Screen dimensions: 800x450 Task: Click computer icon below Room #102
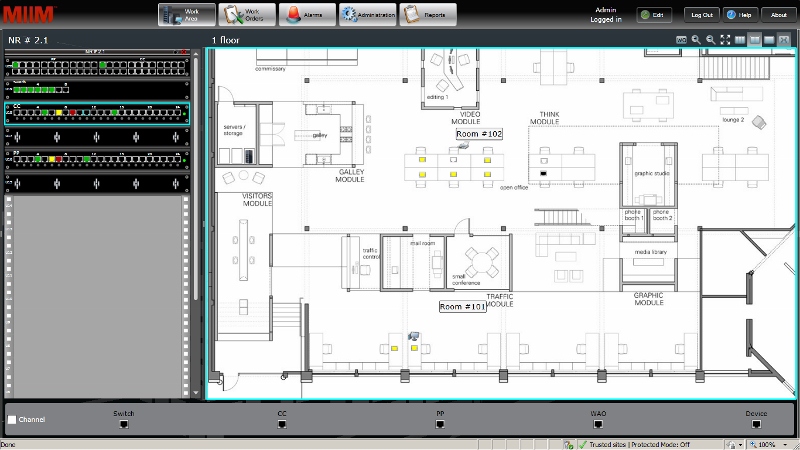pyautogui.click(x=463, y=146)
